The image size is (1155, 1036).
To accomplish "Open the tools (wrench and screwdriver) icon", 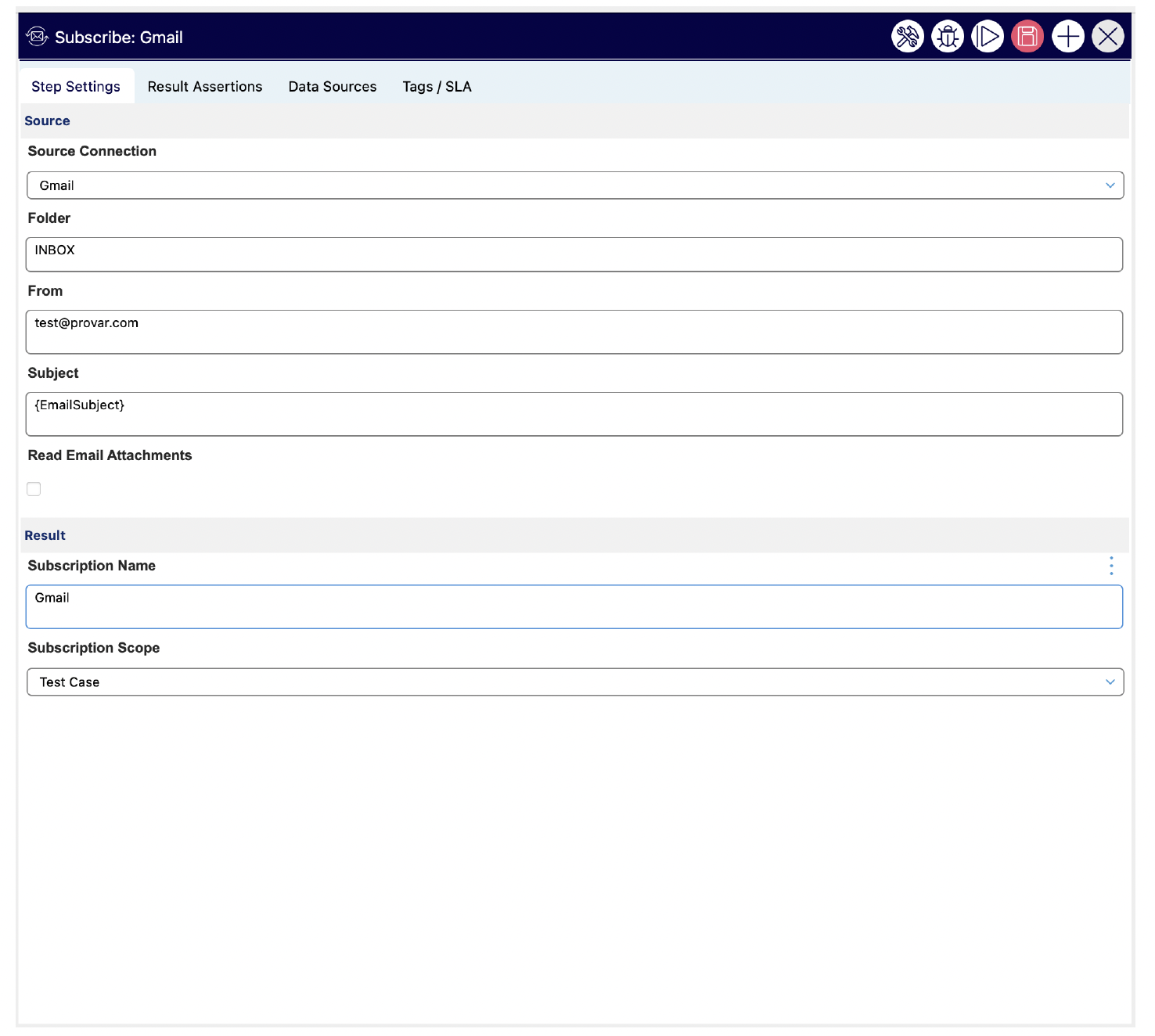I will click(x=908, y=37).
